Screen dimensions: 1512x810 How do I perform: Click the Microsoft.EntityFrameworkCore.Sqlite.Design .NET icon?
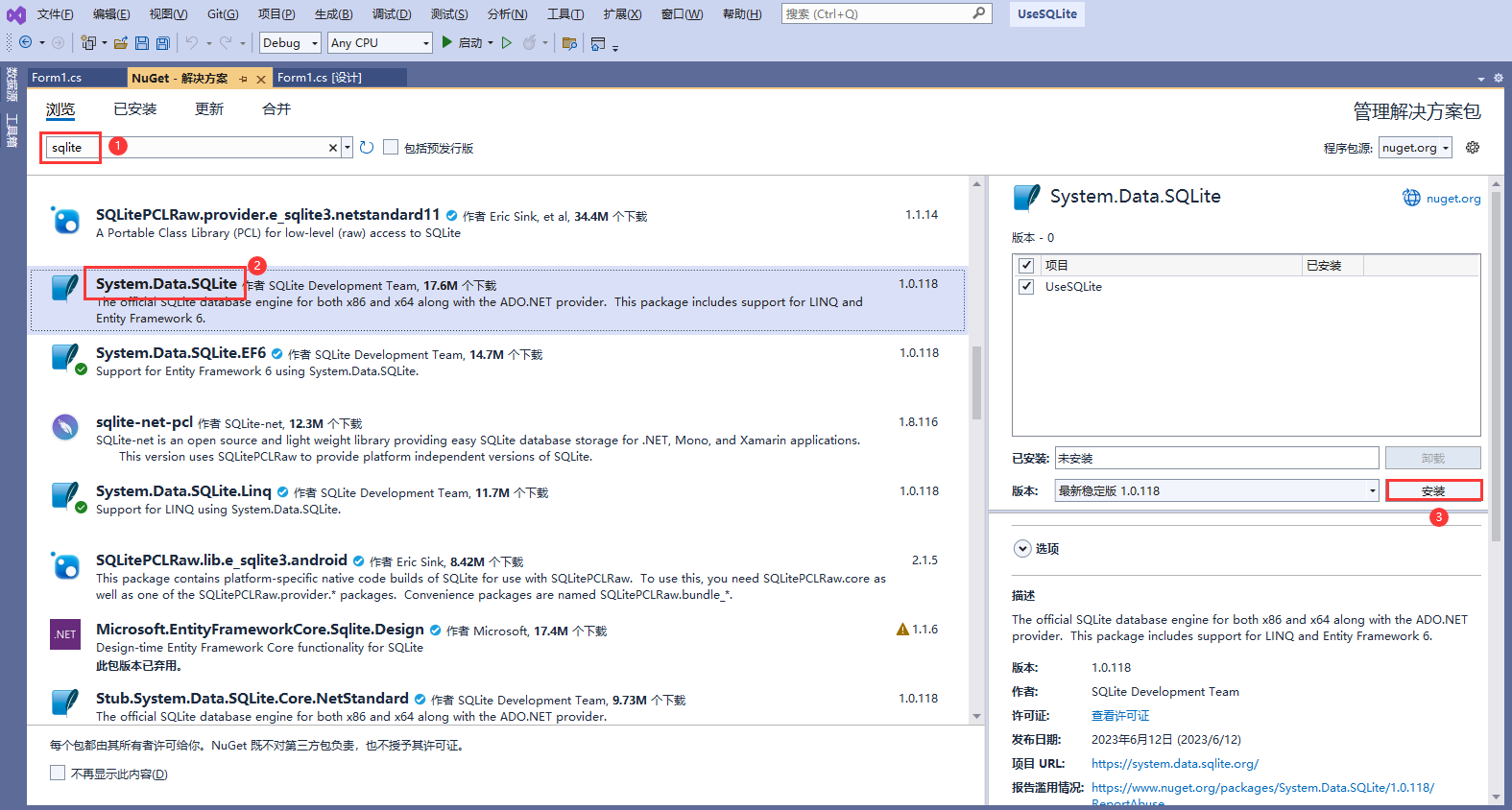click(64, 633)
